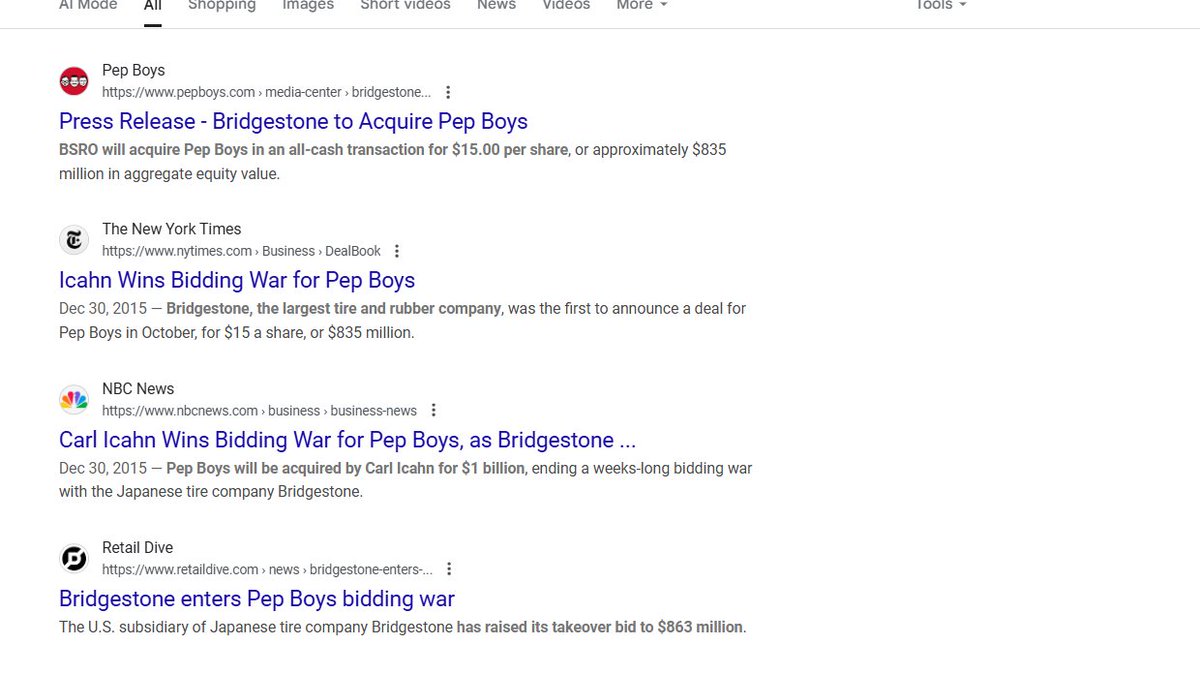
Task: Expand the More search filters dropdown
Action: click(x=641, y=6)
